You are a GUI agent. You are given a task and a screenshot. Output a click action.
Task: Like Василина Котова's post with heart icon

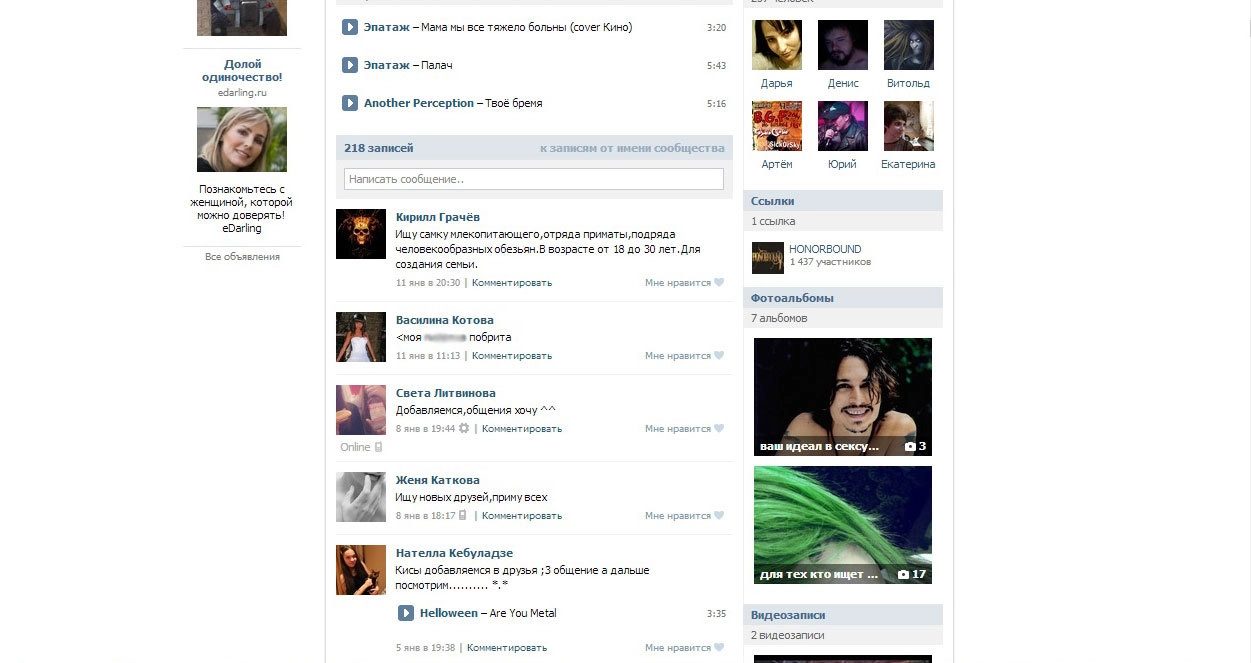click(718, 356)
